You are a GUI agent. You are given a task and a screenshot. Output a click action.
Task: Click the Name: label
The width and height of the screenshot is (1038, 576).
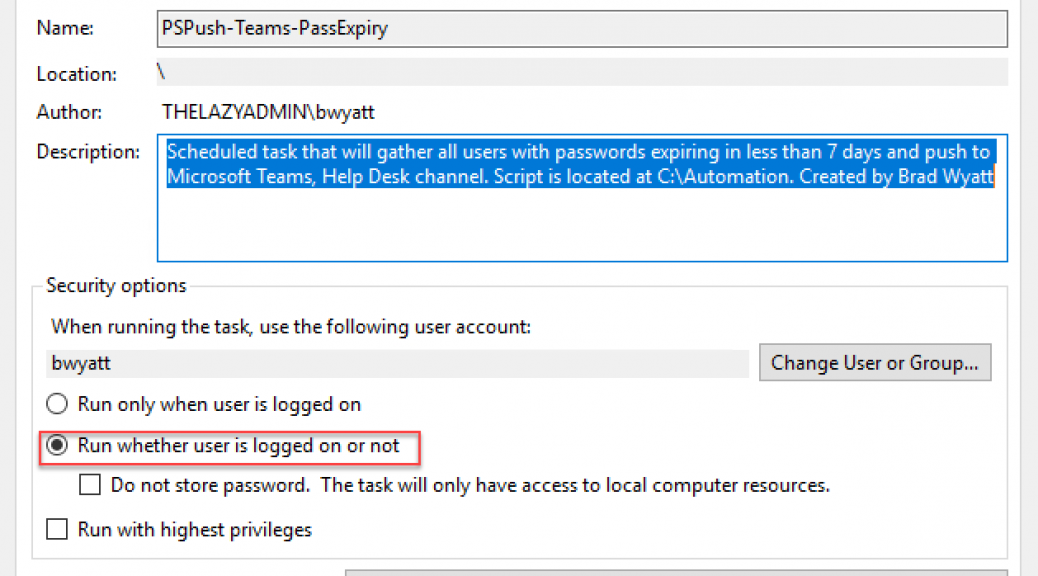65,28
